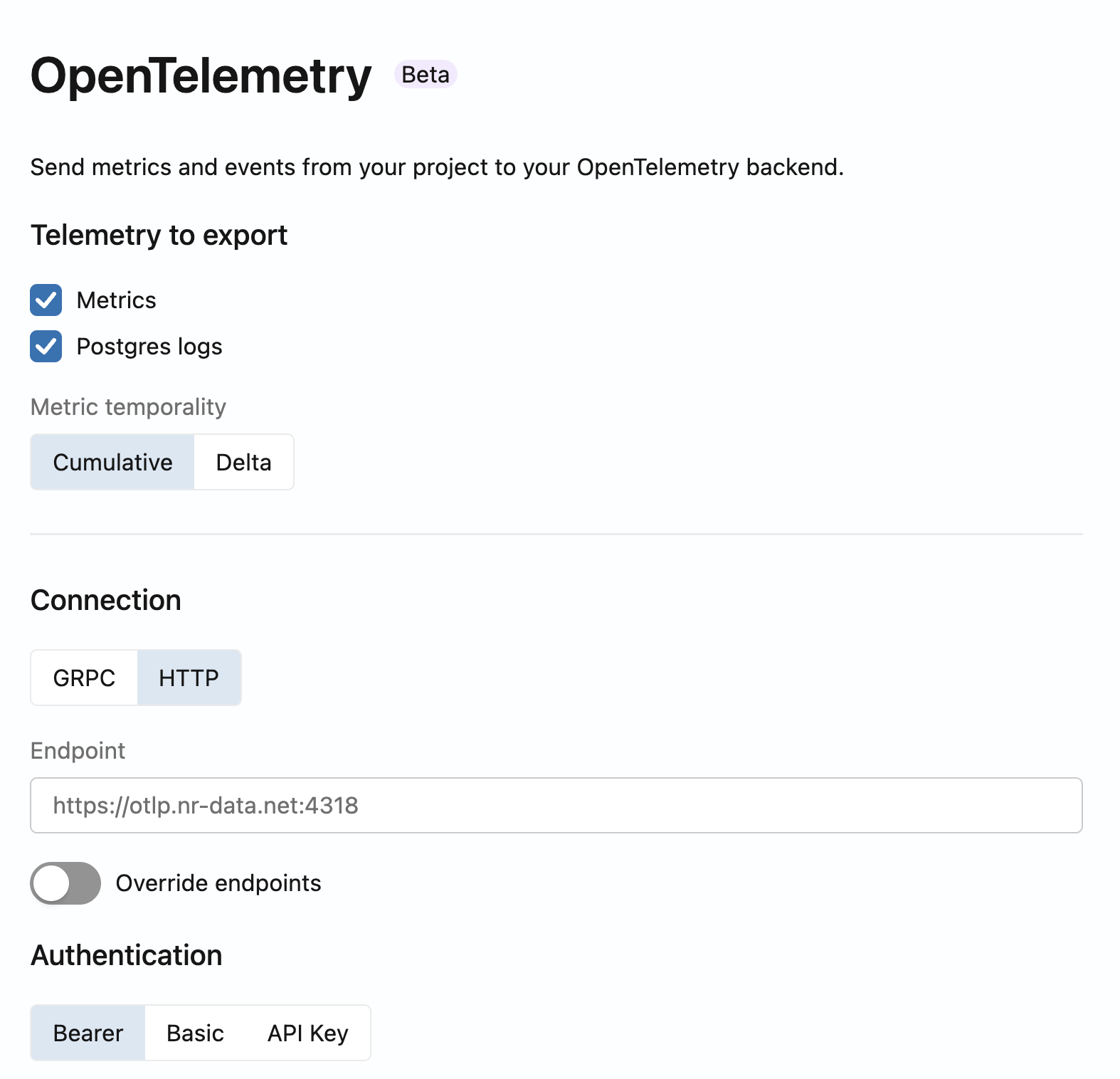Click the Beta badge

(426, 75)
